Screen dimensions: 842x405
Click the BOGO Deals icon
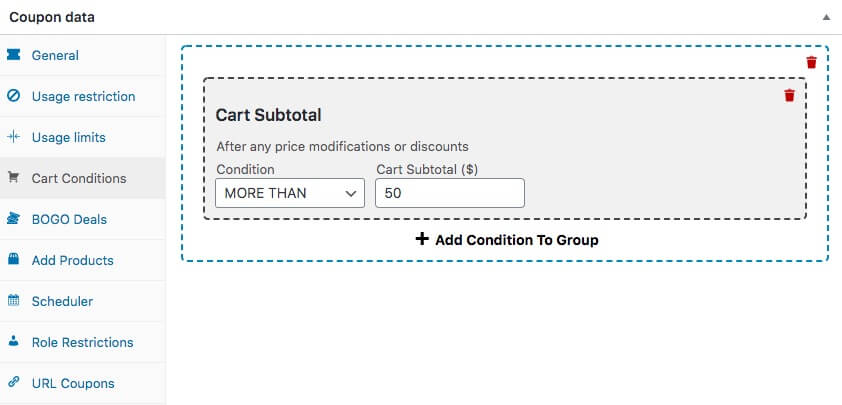(14, 219)
